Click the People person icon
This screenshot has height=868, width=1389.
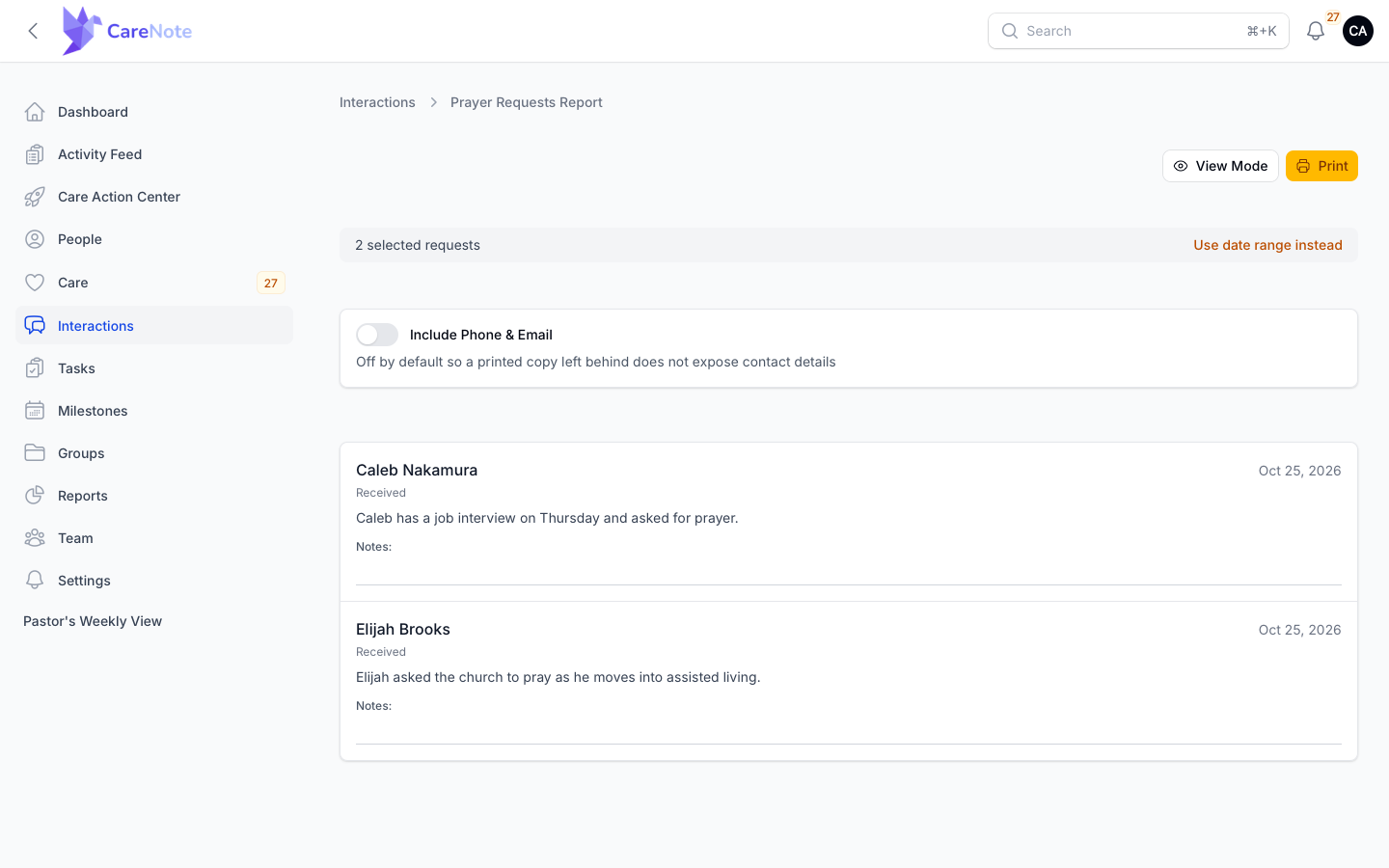[x=35, y=239]
